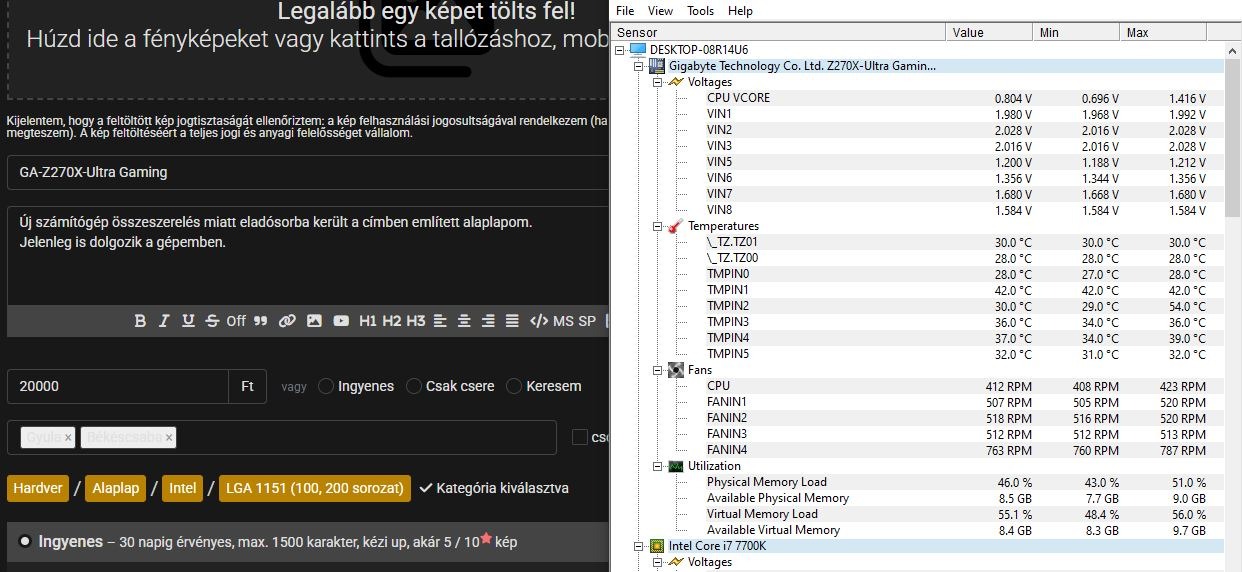The image size is (1242, 572).
Task: Insert a YouTube video via the play icon
Action: [x=341, y=321]
